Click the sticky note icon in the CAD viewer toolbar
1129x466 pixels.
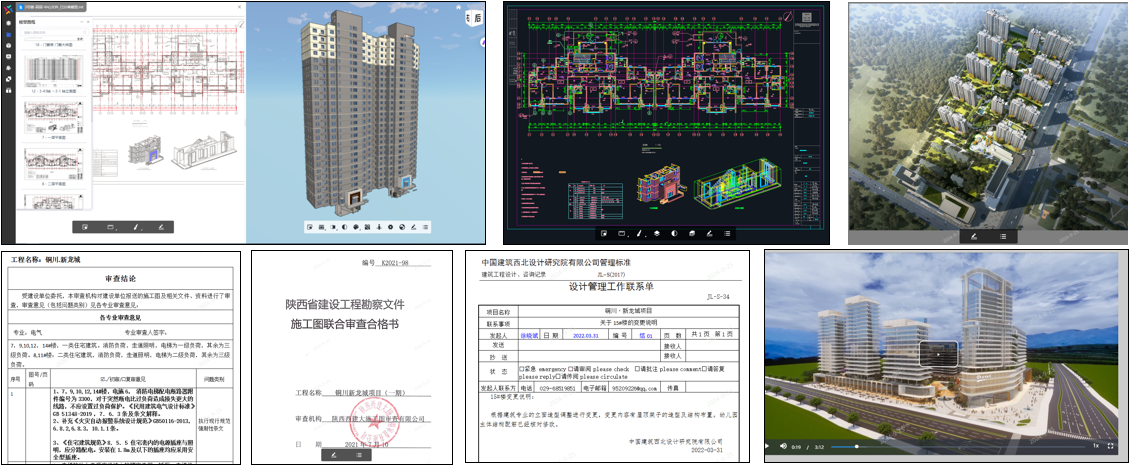click(604, 233)
